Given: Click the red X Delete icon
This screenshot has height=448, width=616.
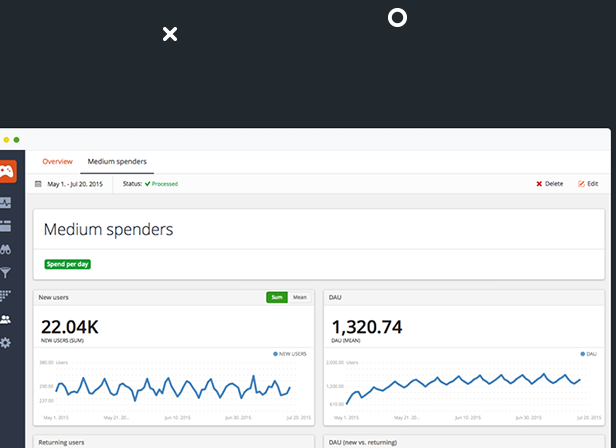Looking at the screenshot, I should point(539,184).
